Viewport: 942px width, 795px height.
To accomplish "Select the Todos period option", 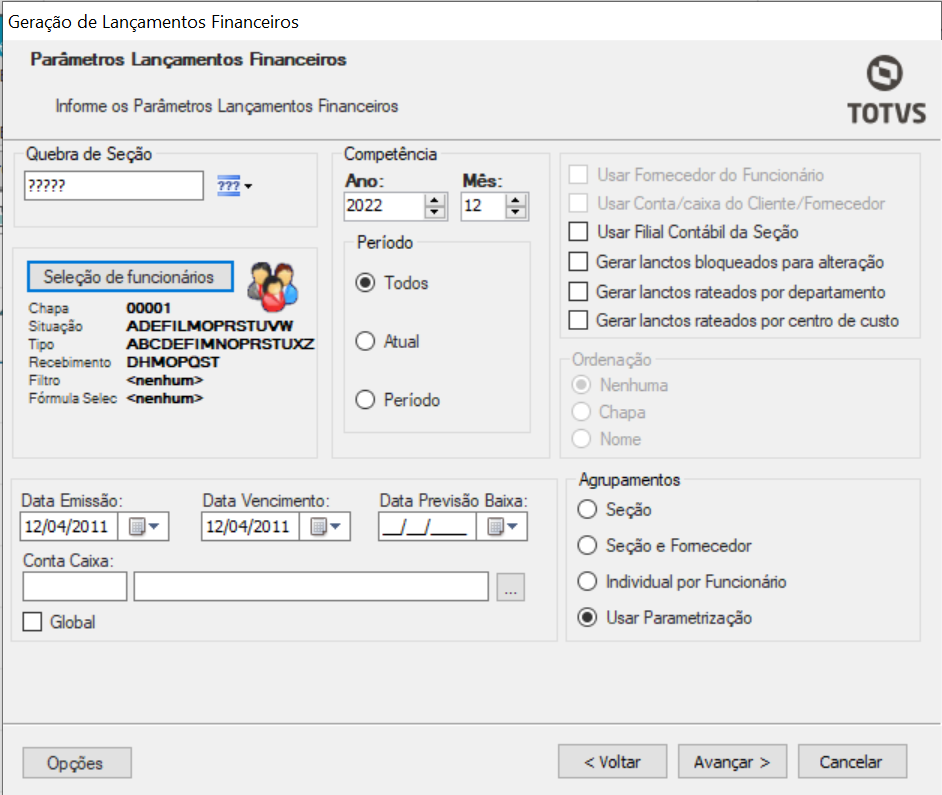I will [365, 282].
